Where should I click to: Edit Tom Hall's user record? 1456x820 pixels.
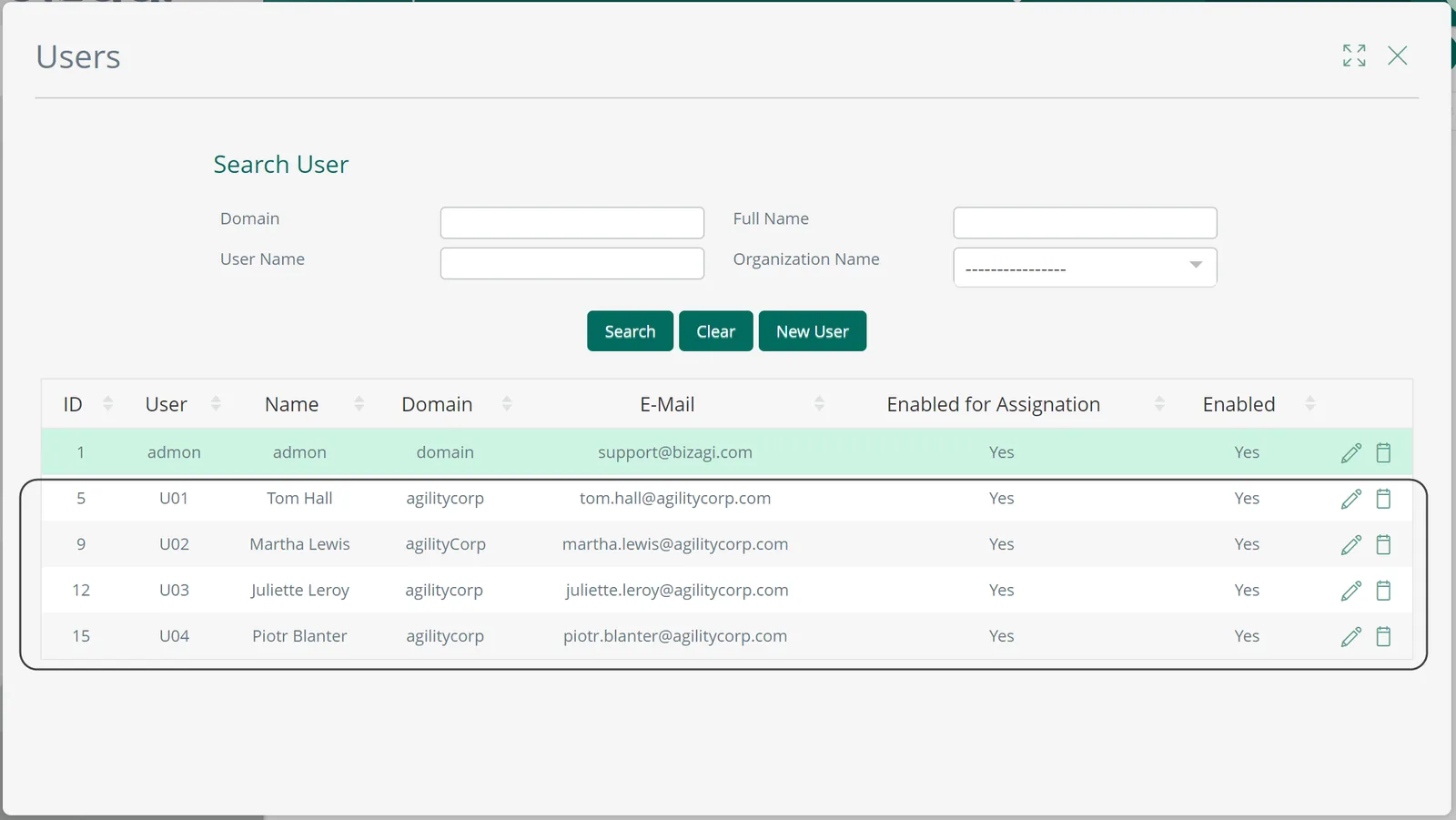coord(1351,499)
